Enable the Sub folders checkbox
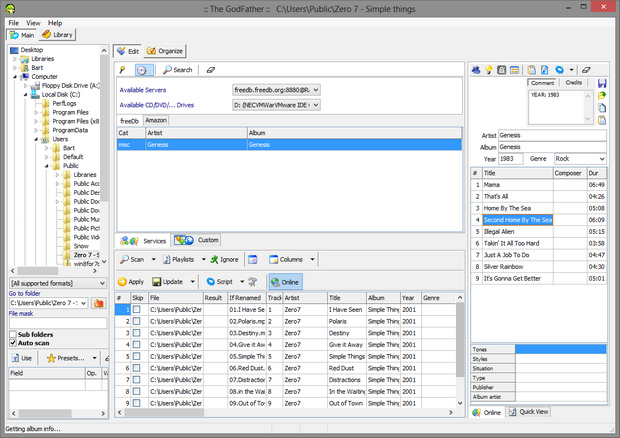The height and width of the screenshot is (438, 620). pos(13,334)
